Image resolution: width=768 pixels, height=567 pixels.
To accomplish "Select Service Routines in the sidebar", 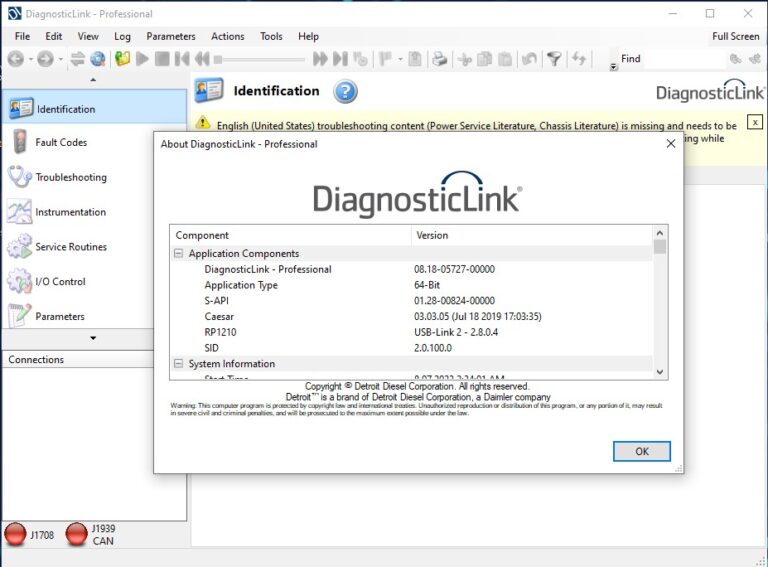I will (78, 247).
